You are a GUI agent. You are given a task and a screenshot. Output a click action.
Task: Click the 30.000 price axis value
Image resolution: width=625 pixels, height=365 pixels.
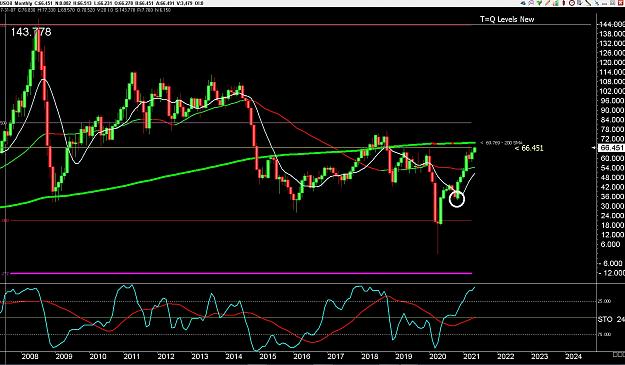point(612,206)
